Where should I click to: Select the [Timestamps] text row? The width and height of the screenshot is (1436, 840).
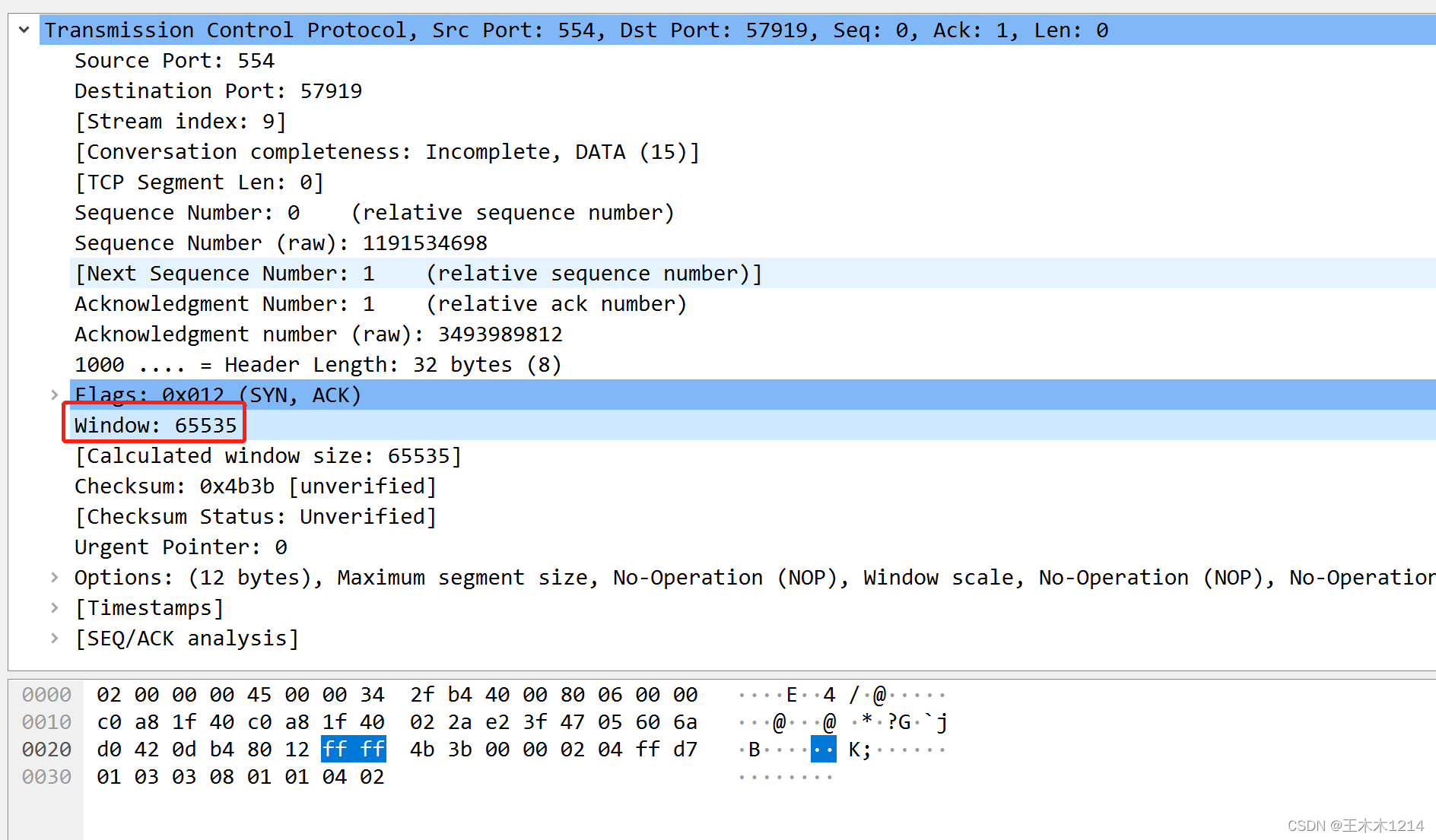[148, 607]
